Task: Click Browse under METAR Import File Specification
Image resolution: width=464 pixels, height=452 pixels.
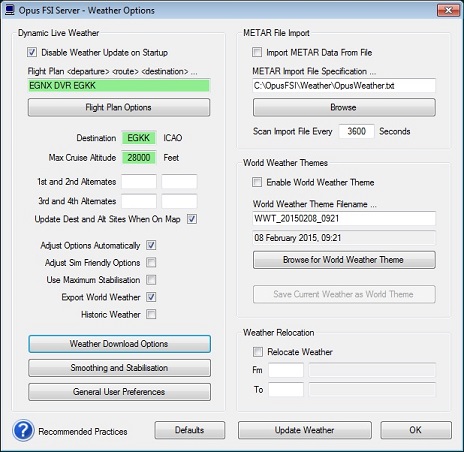Action: [344, 107]
